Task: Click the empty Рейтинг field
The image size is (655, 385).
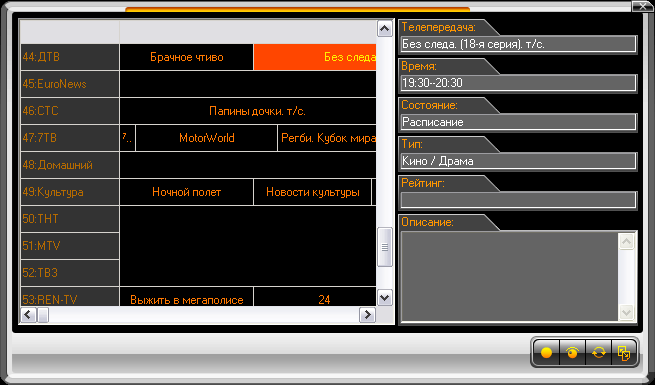Action: [x=518, y=200]
